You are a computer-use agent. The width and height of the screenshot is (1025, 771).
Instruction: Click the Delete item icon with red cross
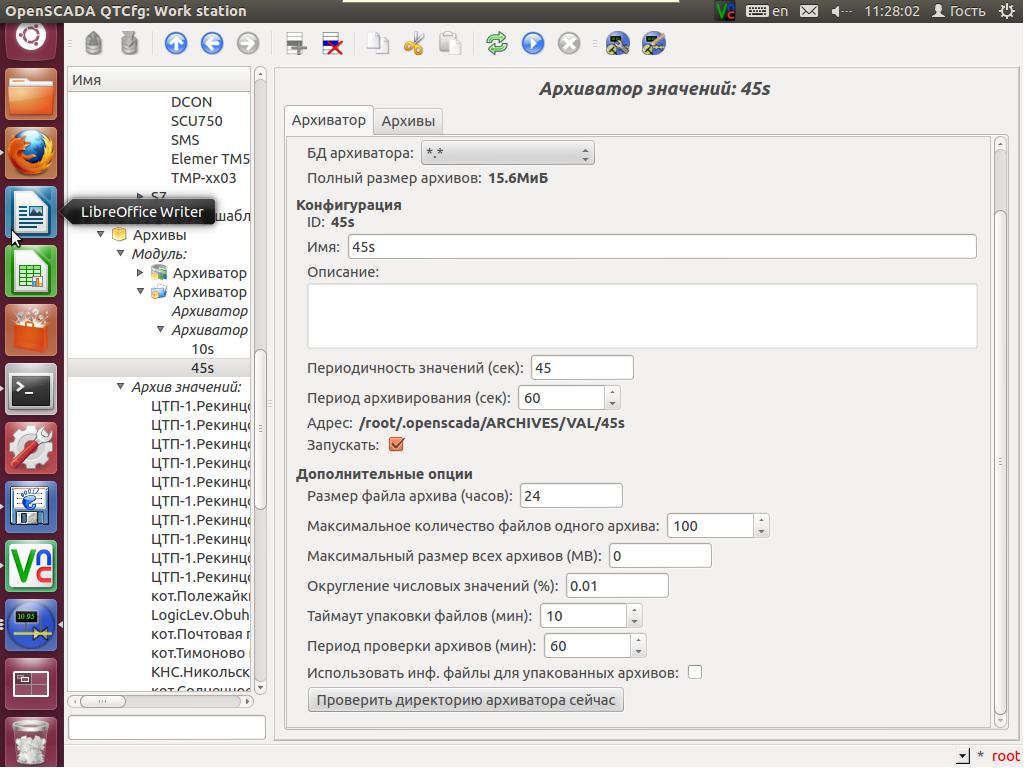(331, 43)
